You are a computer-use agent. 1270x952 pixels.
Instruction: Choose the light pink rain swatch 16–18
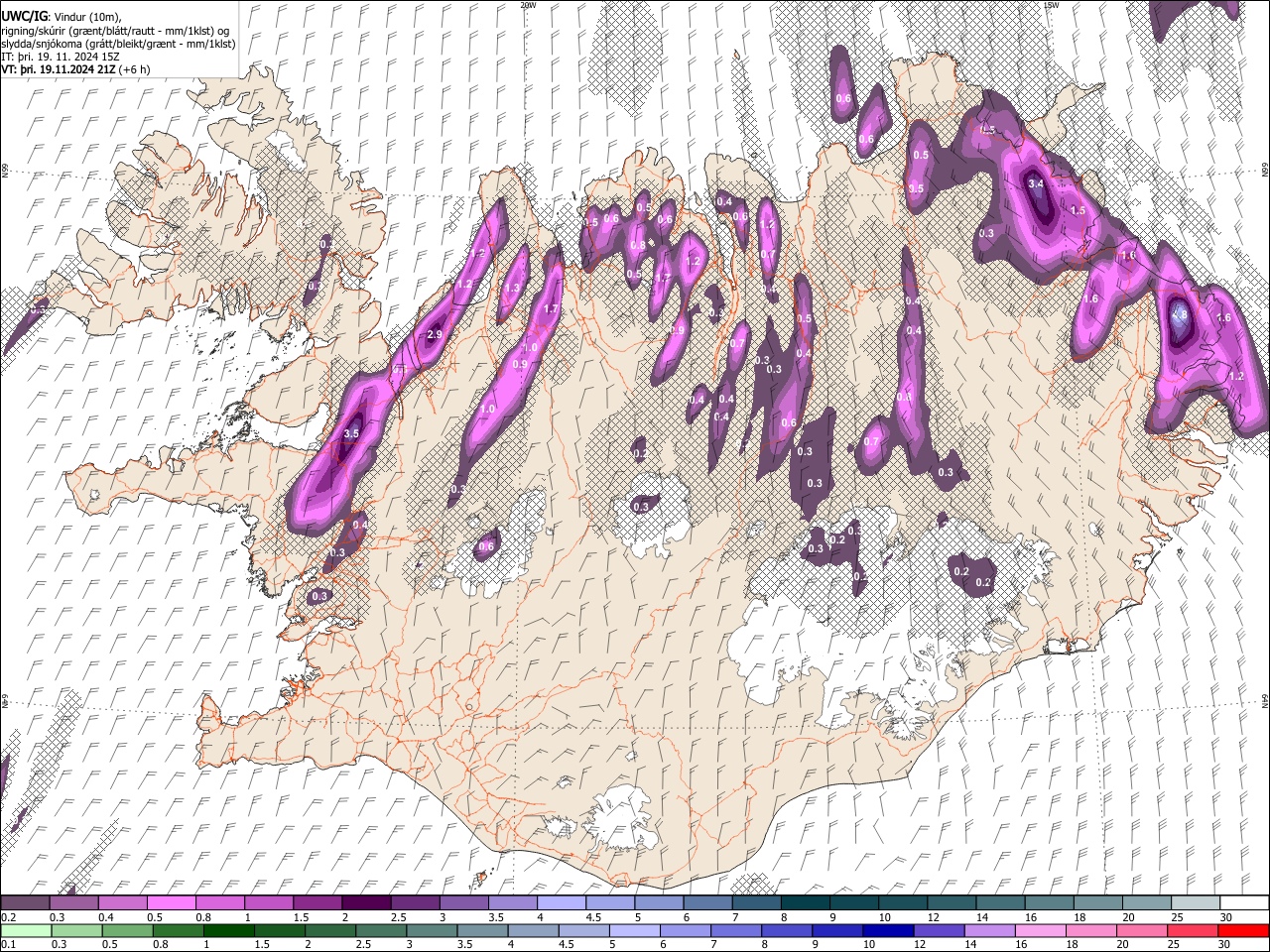pos(1042,930)
